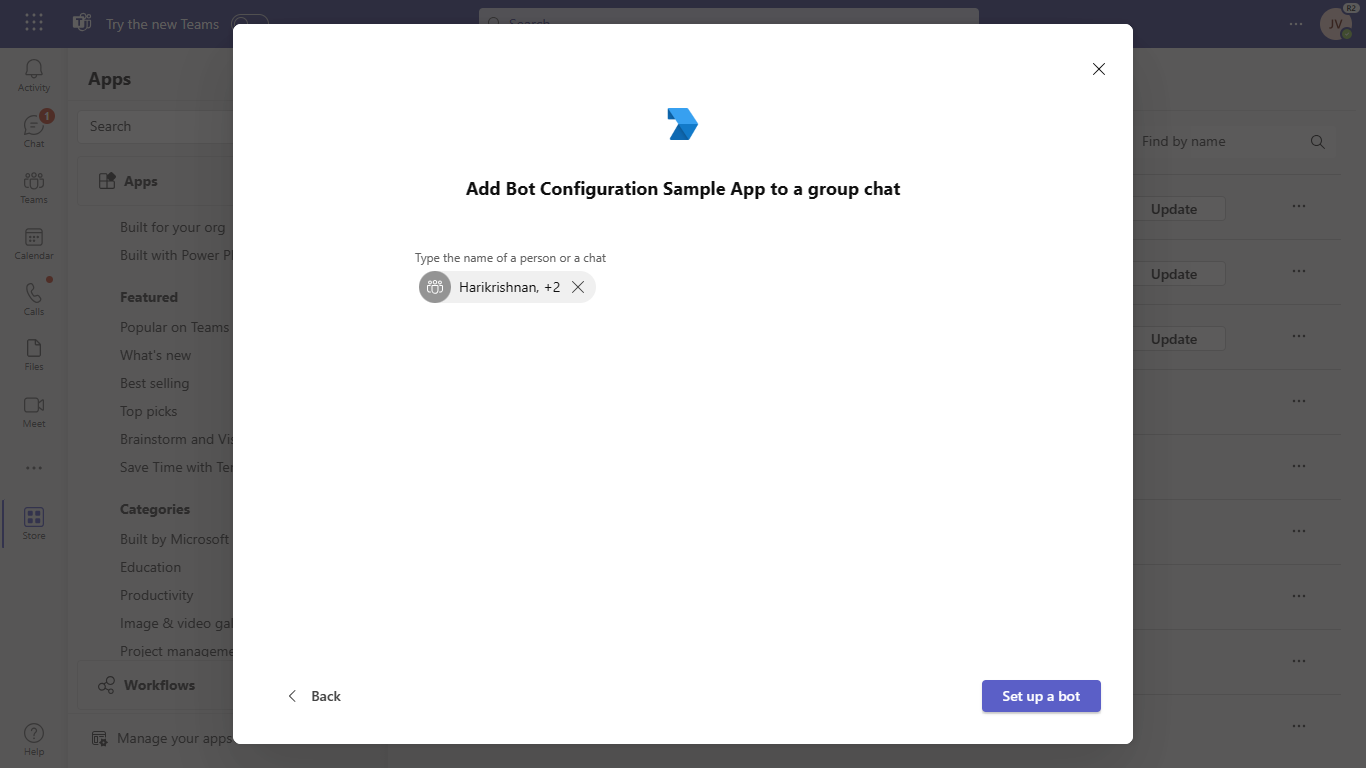Open the Settings and more ellipsis
This screenshot has height=768, width=1366.
pos(1296,24)
